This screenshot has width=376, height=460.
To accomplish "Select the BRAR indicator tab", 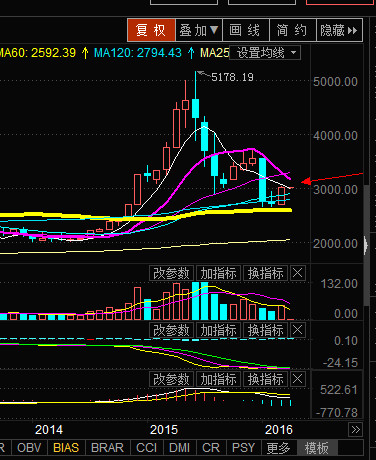I will [x=107, y=448].
